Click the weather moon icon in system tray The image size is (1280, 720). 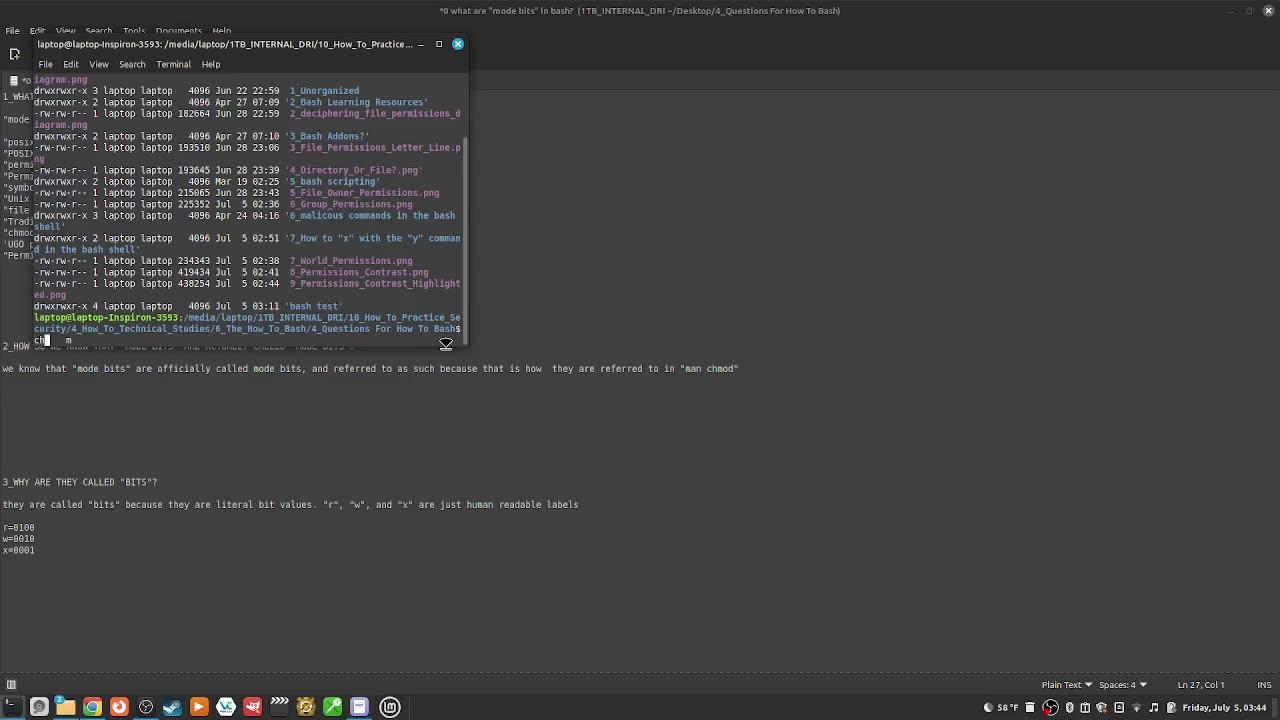[988, 708]
